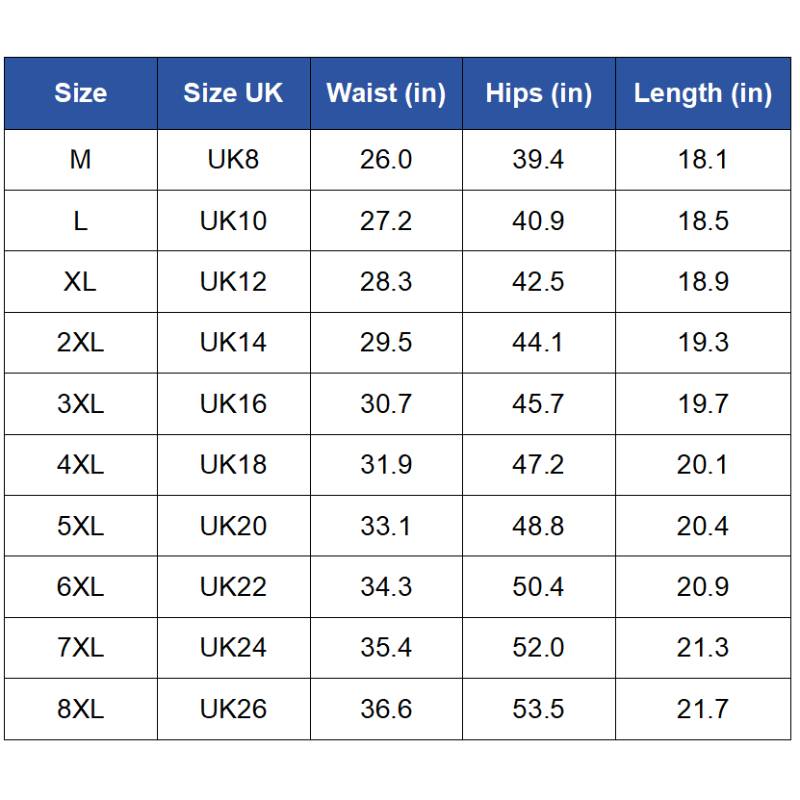
Task: Select the 2XL row label
Action: [81, 342]
